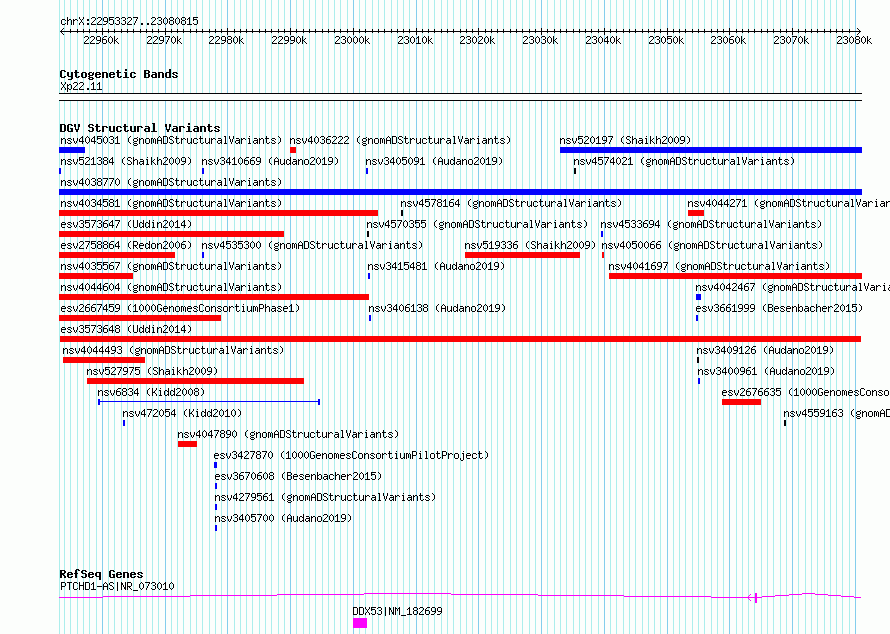Image resolution: width=890 pixels, height=634 pixels.
Task: Select nsv4050066 variant label
Action: click(712, 245)
